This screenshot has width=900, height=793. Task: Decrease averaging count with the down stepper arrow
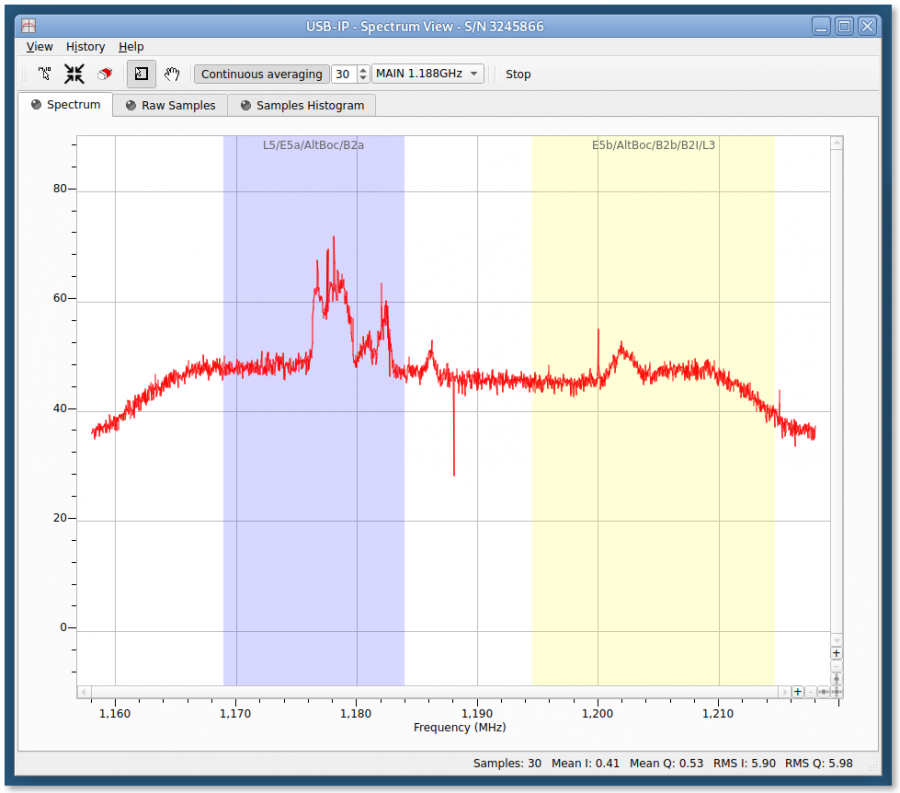[x=361, y=78]
